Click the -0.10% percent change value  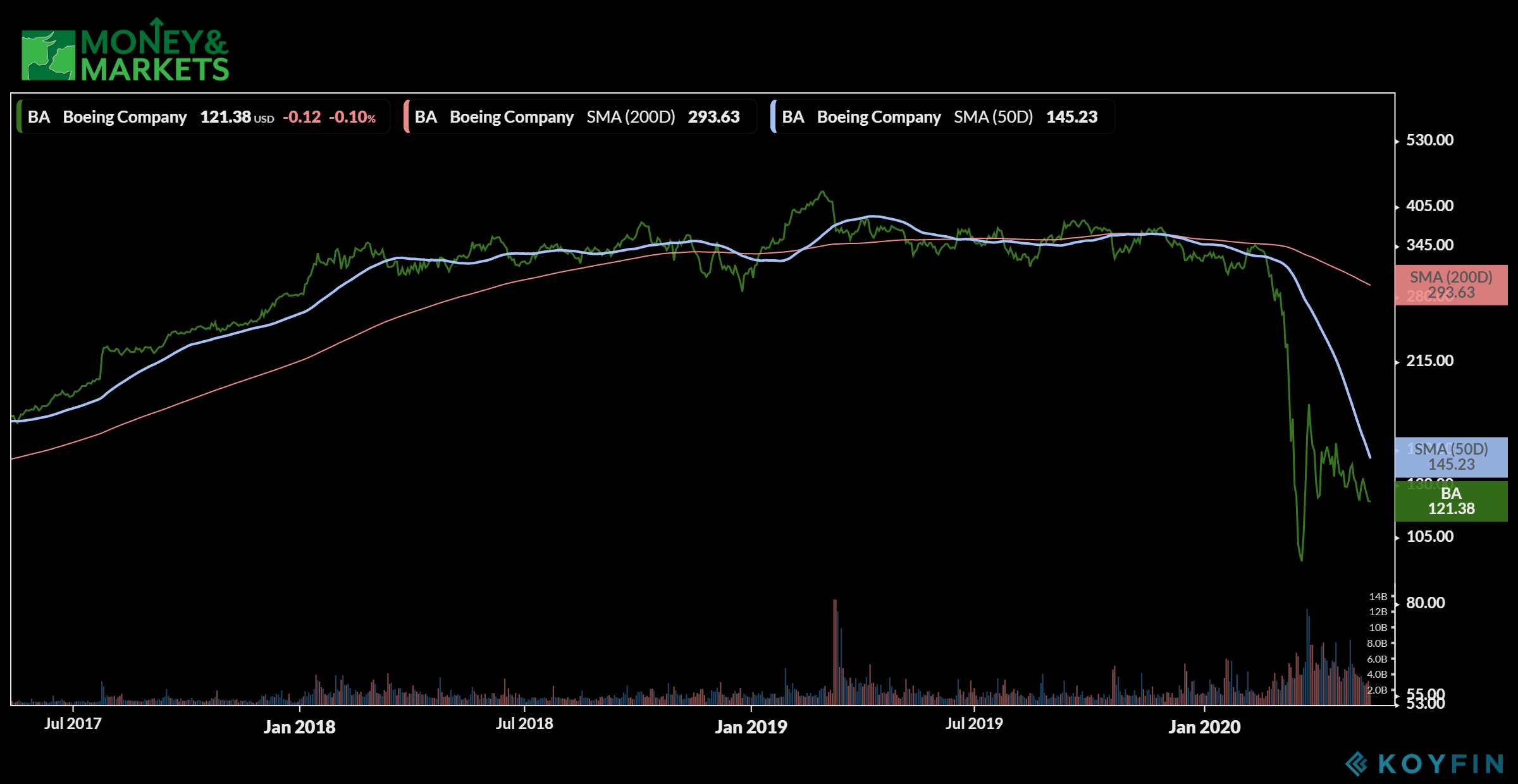[x=352, y=117]
